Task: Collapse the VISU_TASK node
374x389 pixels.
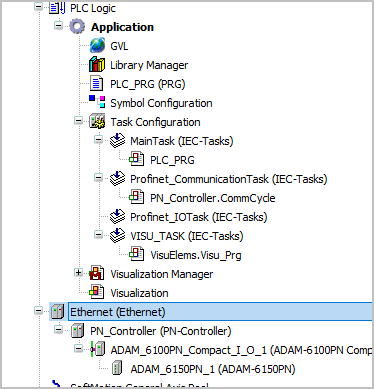Action: [98, 234]
